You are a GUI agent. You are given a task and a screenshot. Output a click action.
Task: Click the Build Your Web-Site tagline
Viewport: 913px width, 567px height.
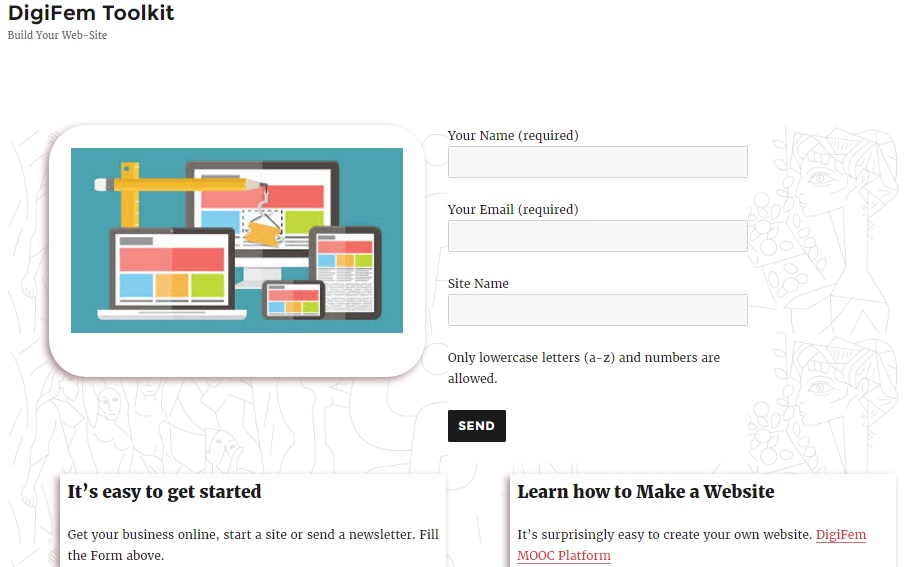(x=57, y=35)
